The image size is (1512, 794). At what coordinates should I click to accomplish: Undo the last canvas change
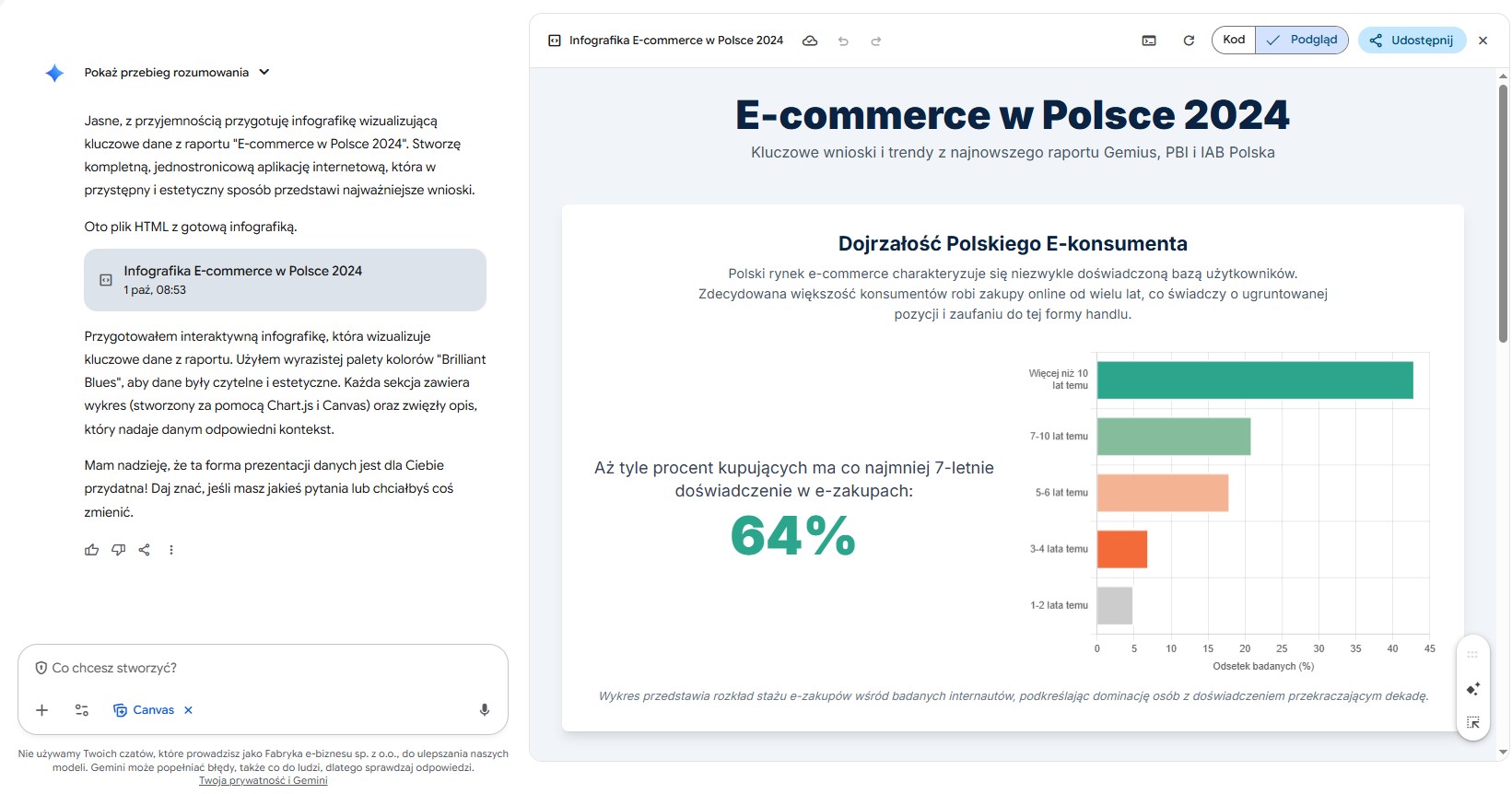(x=843, y=41)
